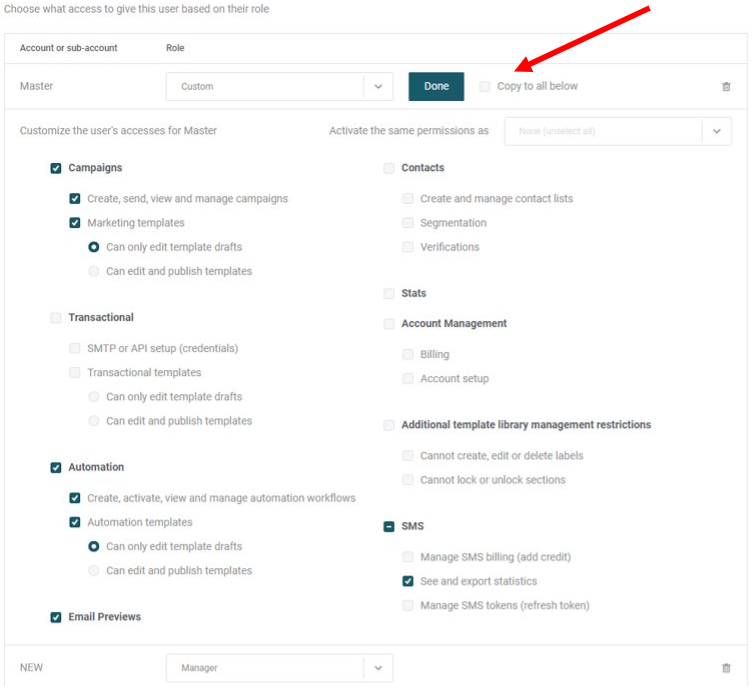Check the Billing checkbox
The width and height of the screenshot is (752, 691).
coord(408,354)
